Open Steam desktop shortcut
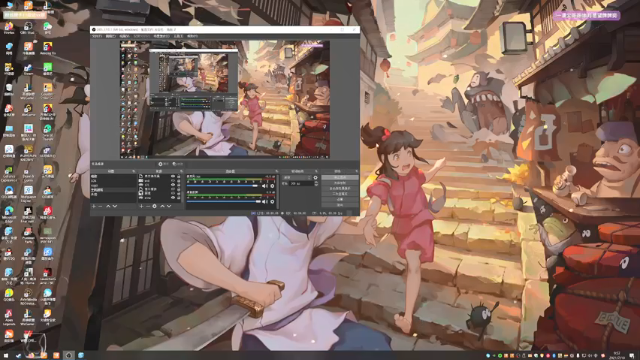 click(28, 69)
